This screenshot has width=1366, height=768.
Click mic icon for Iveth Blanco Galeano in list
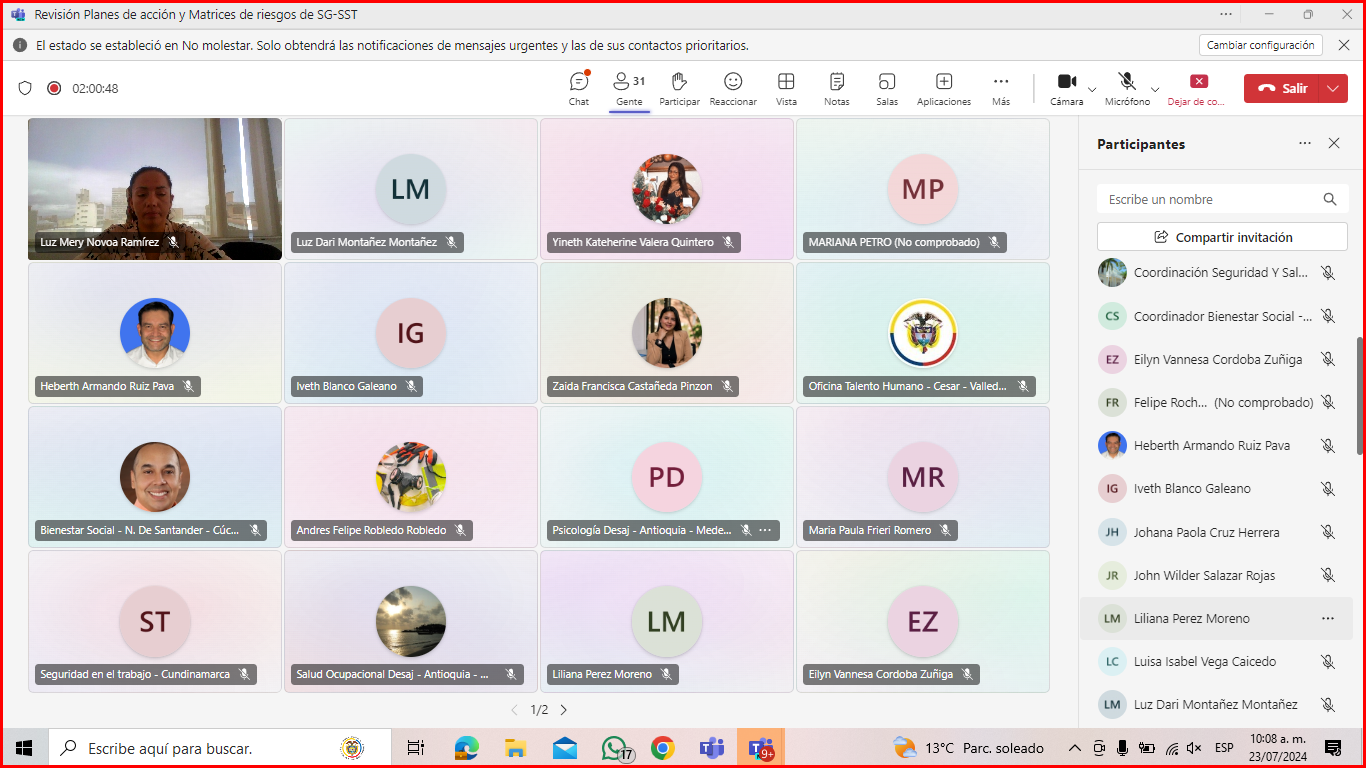1328,489
